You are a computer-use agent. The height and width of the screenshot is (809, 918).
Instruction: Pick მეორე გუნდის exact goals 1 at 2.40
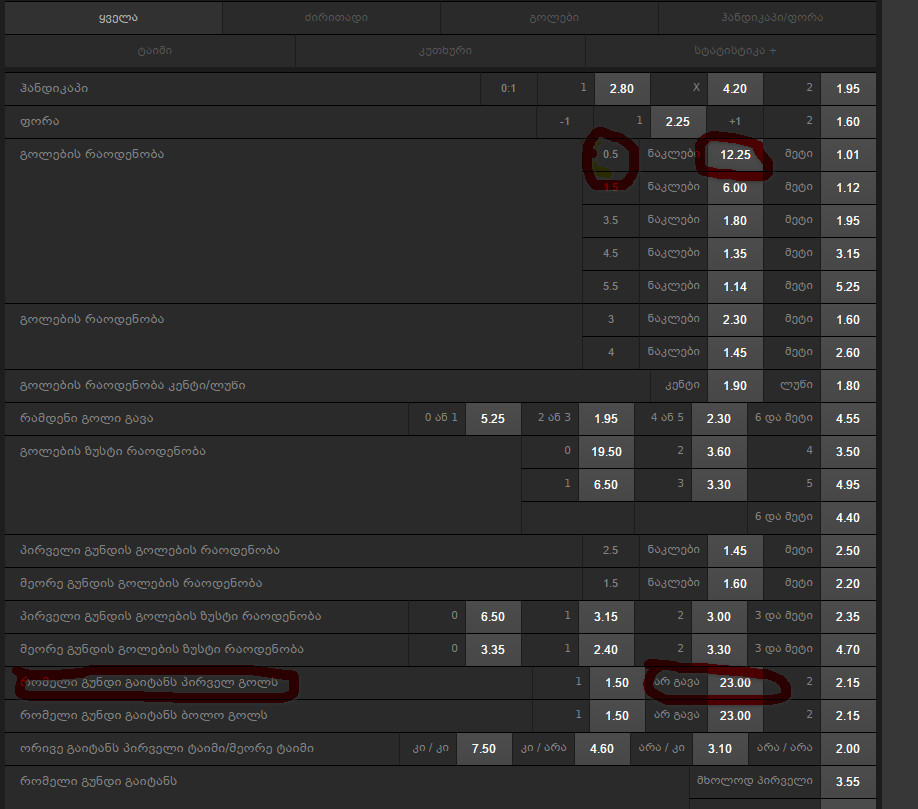coord(606,649)
